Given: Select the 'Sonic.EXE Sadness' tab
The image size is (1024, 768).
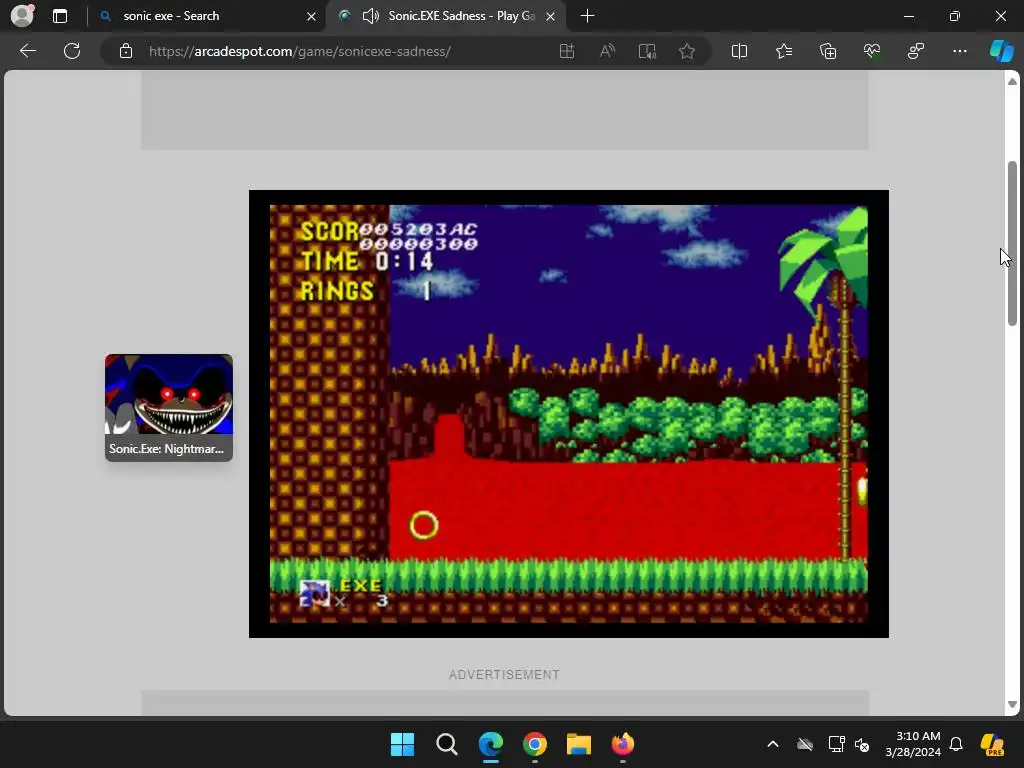Looking at the screenshot, I should [446, 16].
